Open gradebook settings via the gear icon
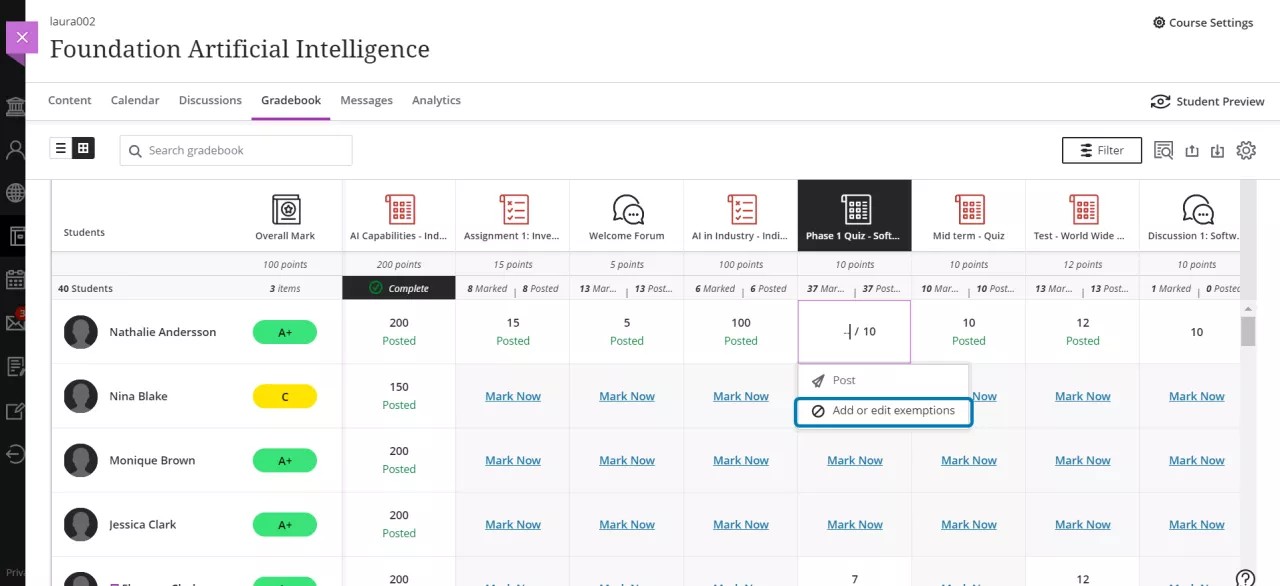Viewport: 1280px width, 586px height. tap(1246, 150)
